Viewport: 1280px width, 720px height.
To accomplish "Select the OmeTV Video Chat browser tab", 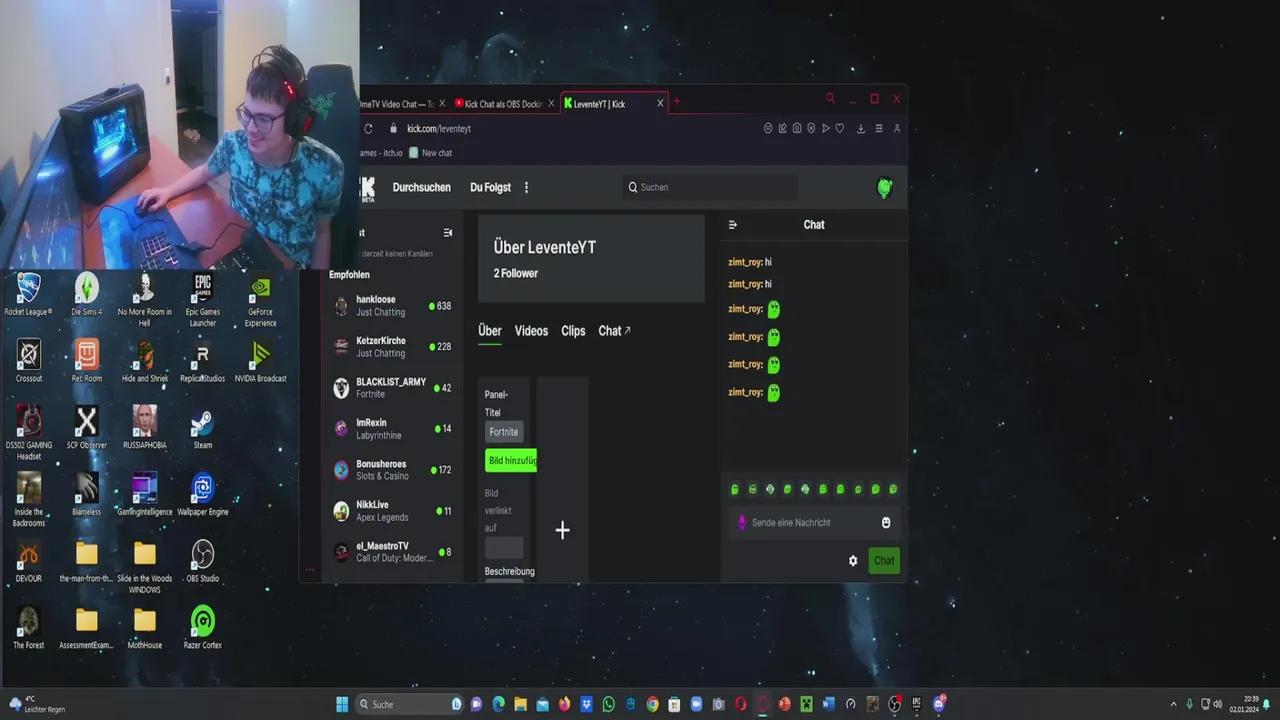I will point(395,103).
